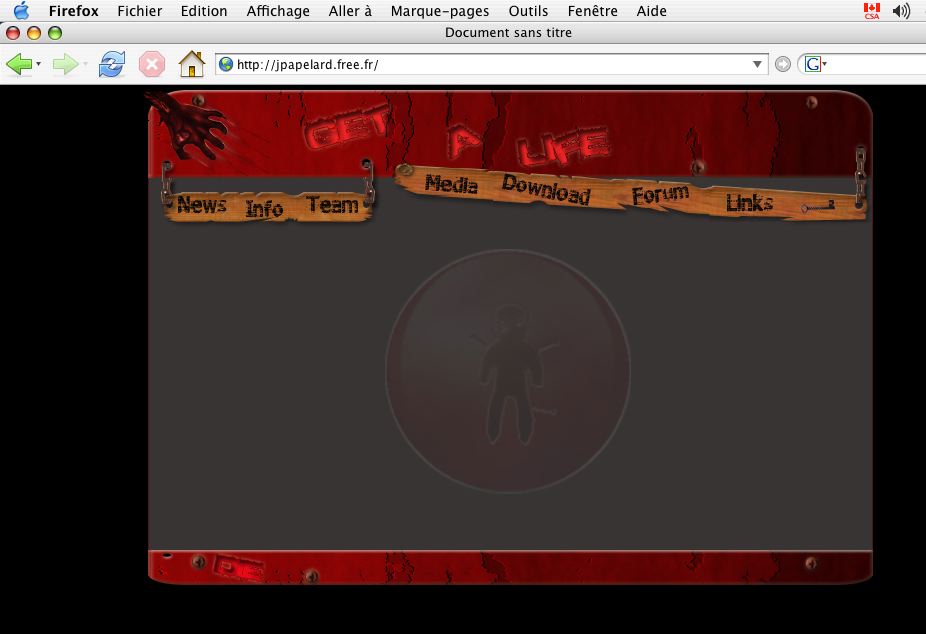Visit the Forum link
The height and width of the screenshot is (634, 926).
tap(660, 194)
